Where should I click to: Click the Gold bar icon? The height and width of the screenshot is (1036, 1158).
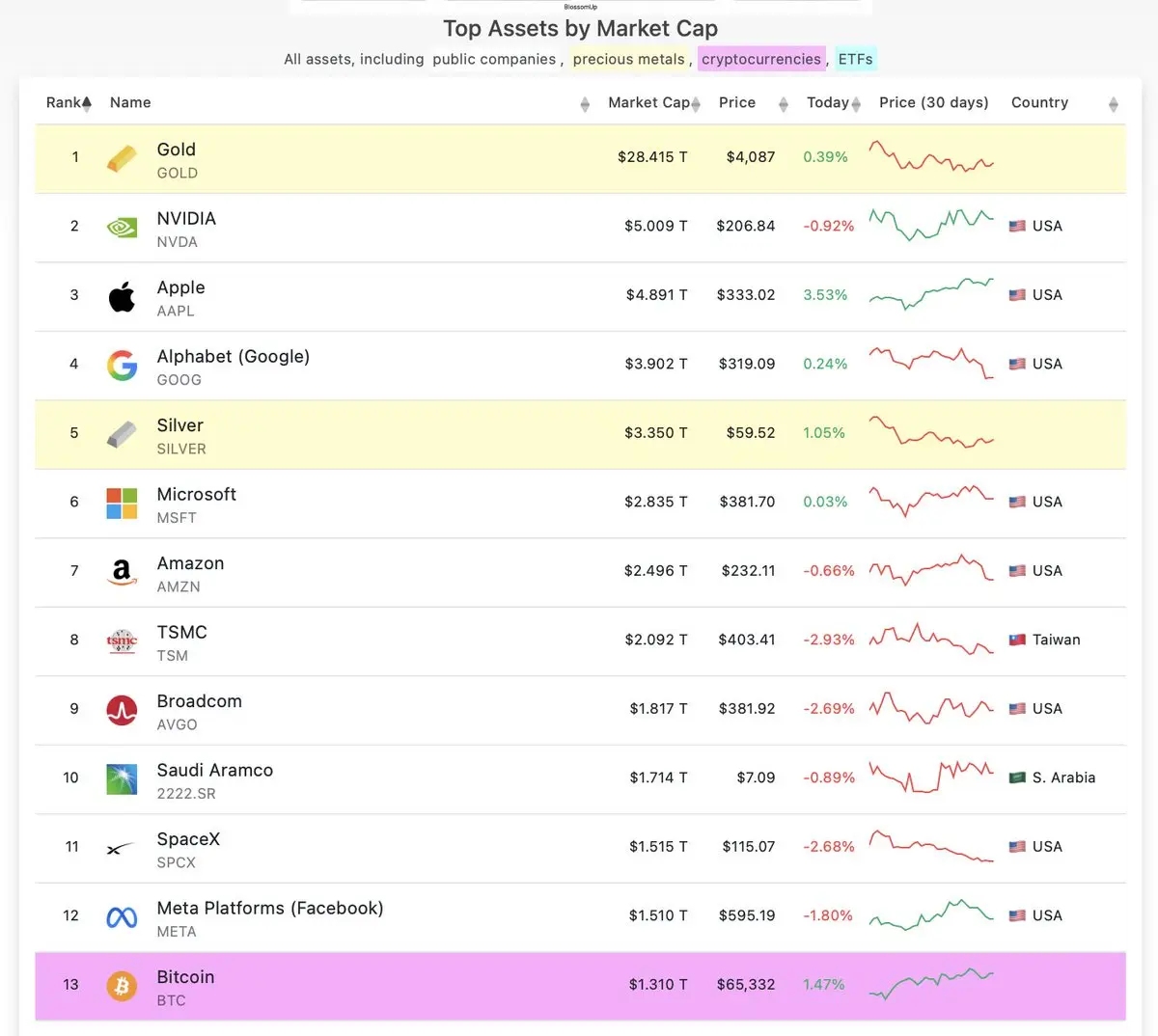click(122, 158)
